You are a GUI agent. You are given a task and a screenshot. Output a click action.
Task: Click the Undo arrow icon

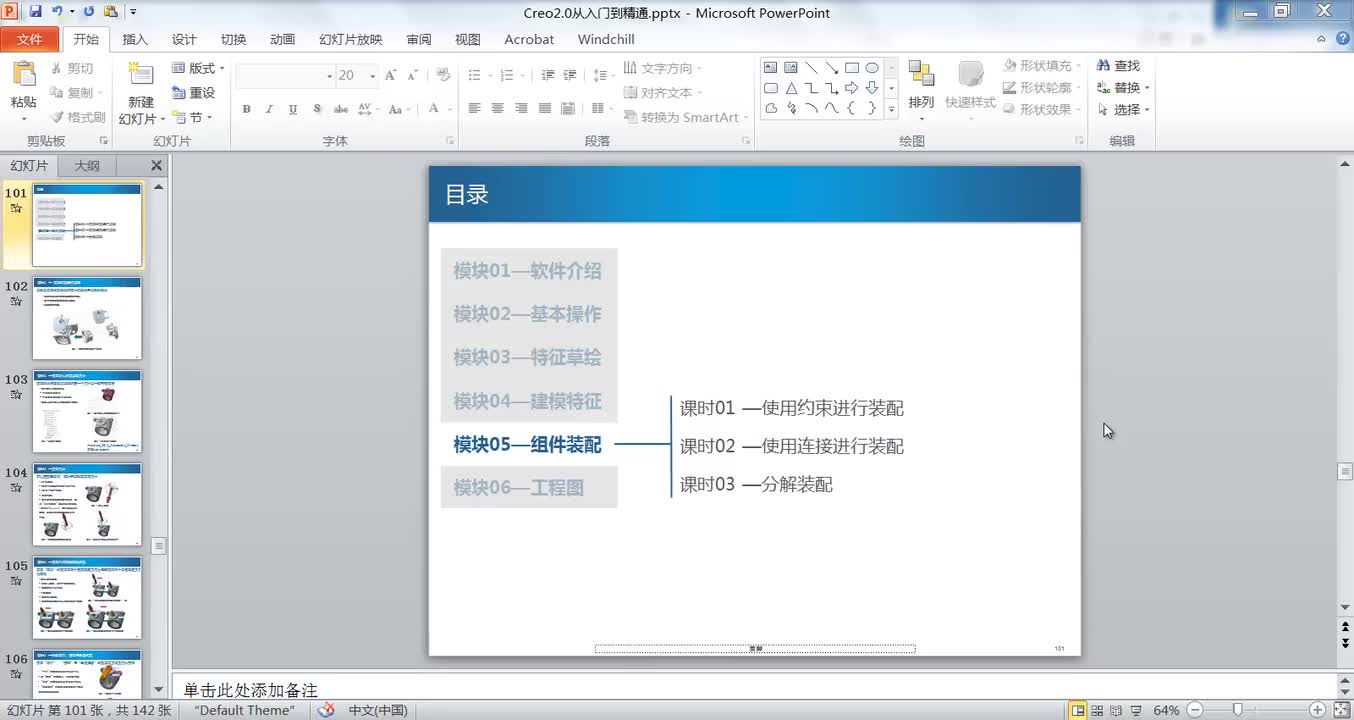tap(57, 12)
